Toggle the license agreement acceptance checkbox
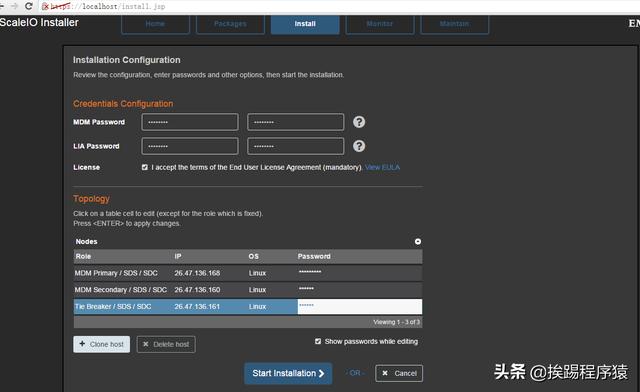Viewport: 640px width, 392px height. click(144, 167)
